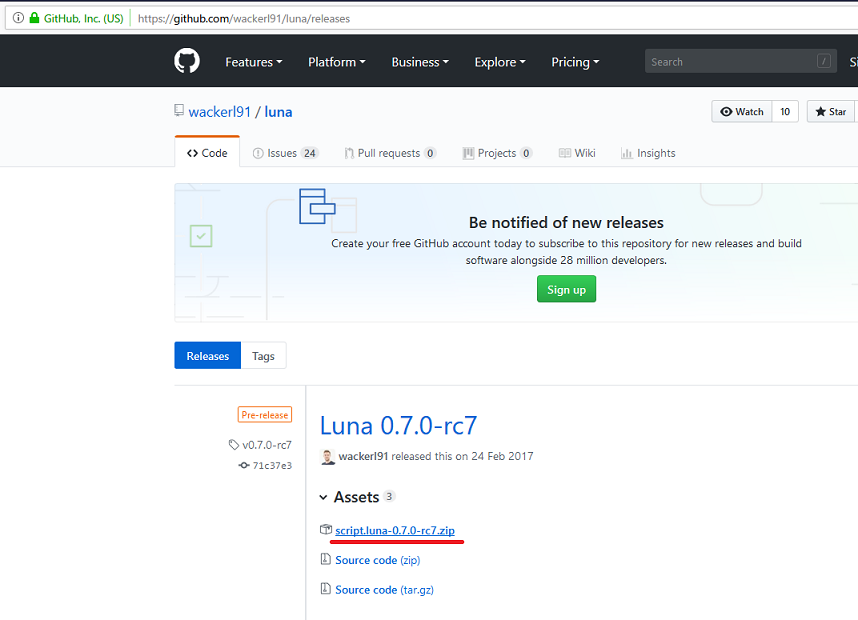This screenshot has width=858, height=620.
Task: Open the Pull requests tab
Action: (x=390, y=153)
